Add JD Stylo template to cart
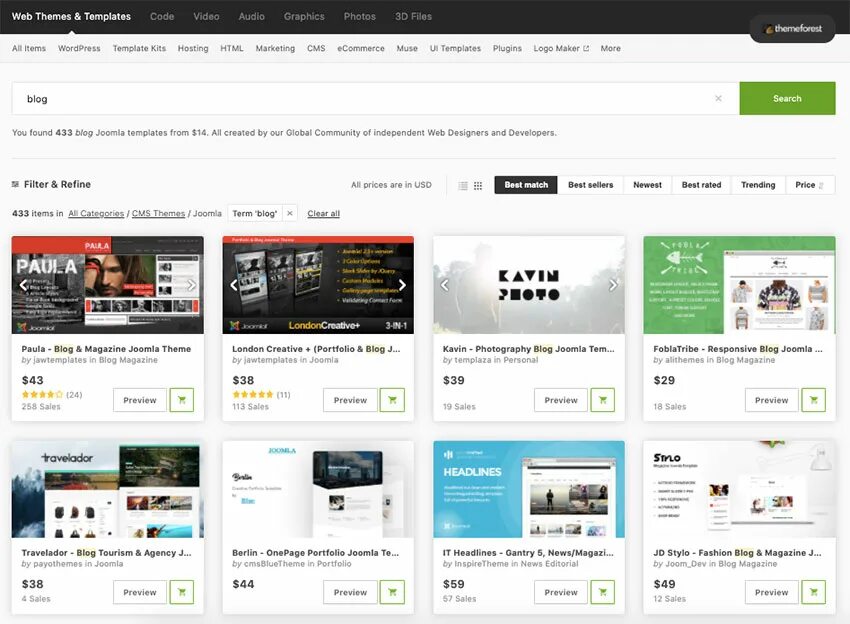The image size is (850, 624). [x=813, y=592]
